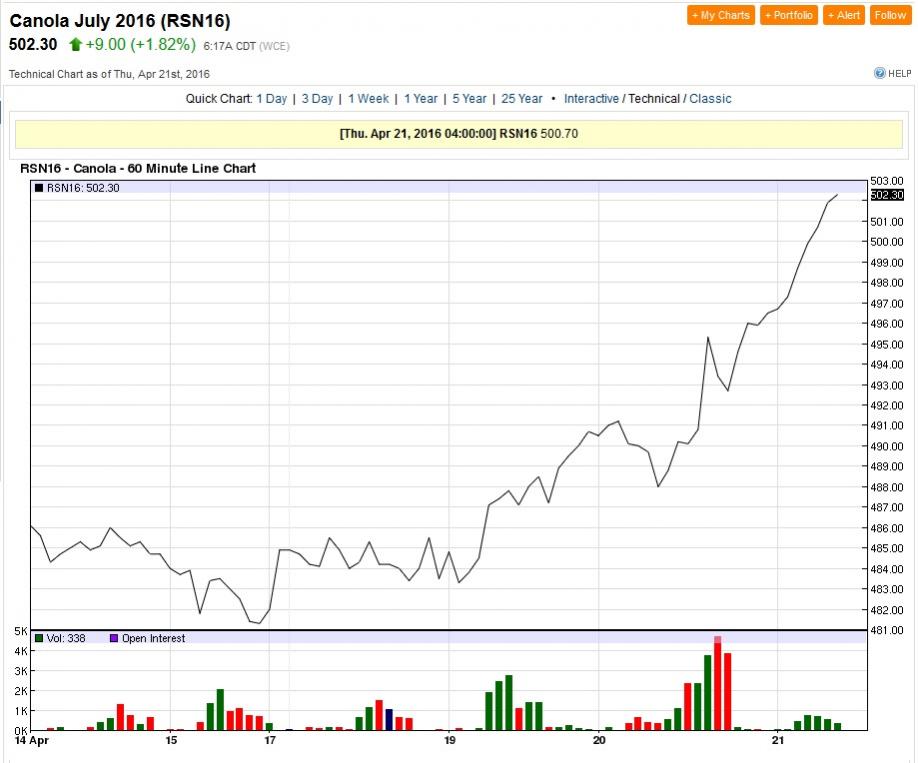Screen dimensions: 918x763
Task: Click the tallest red volume bar
Action: point(718,685)
